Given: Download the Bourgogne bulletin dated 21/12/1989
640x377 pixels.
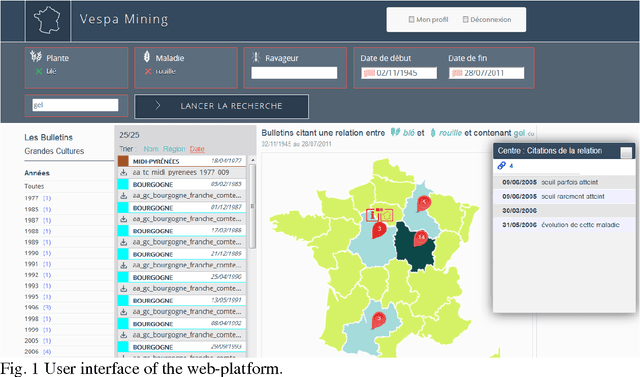Looking at the screenshot, I should click(123, 266).
